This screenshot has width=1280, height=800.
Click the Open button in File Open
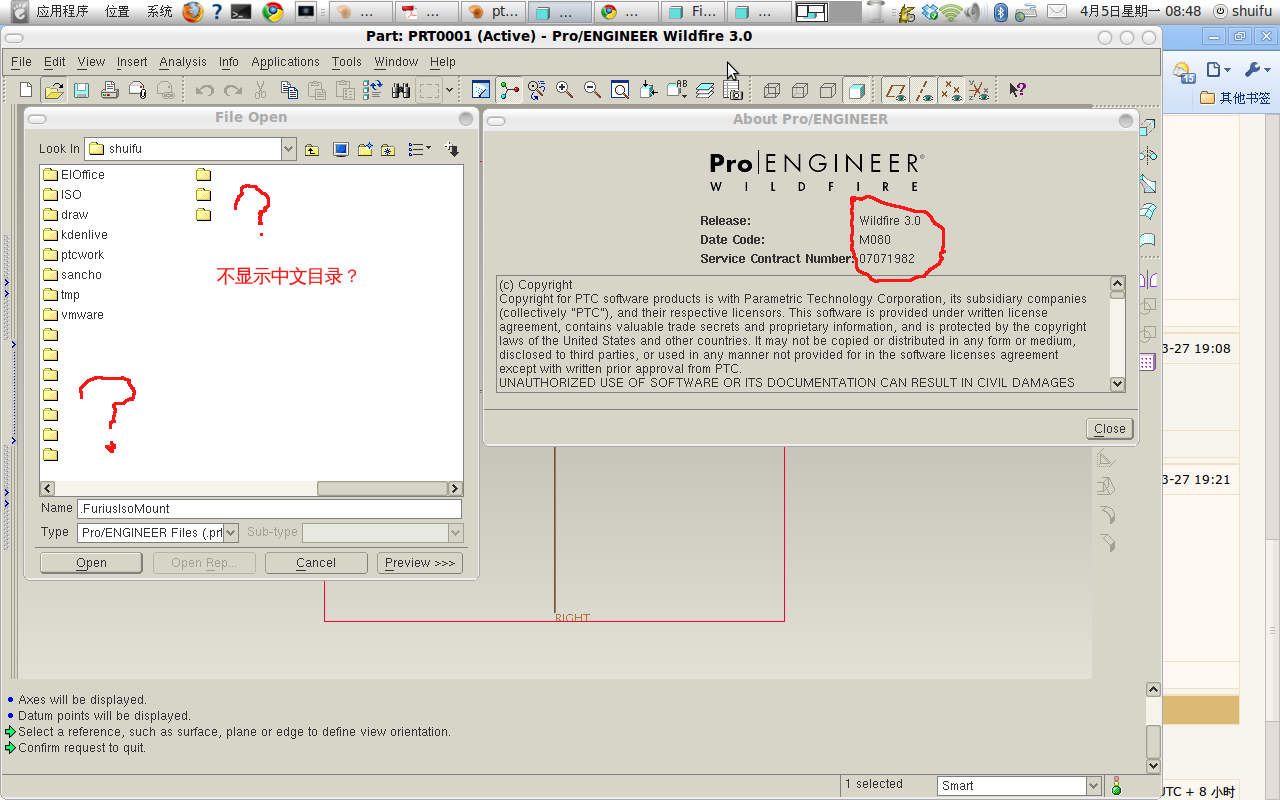pyautogui.click(x=91, y=563)
